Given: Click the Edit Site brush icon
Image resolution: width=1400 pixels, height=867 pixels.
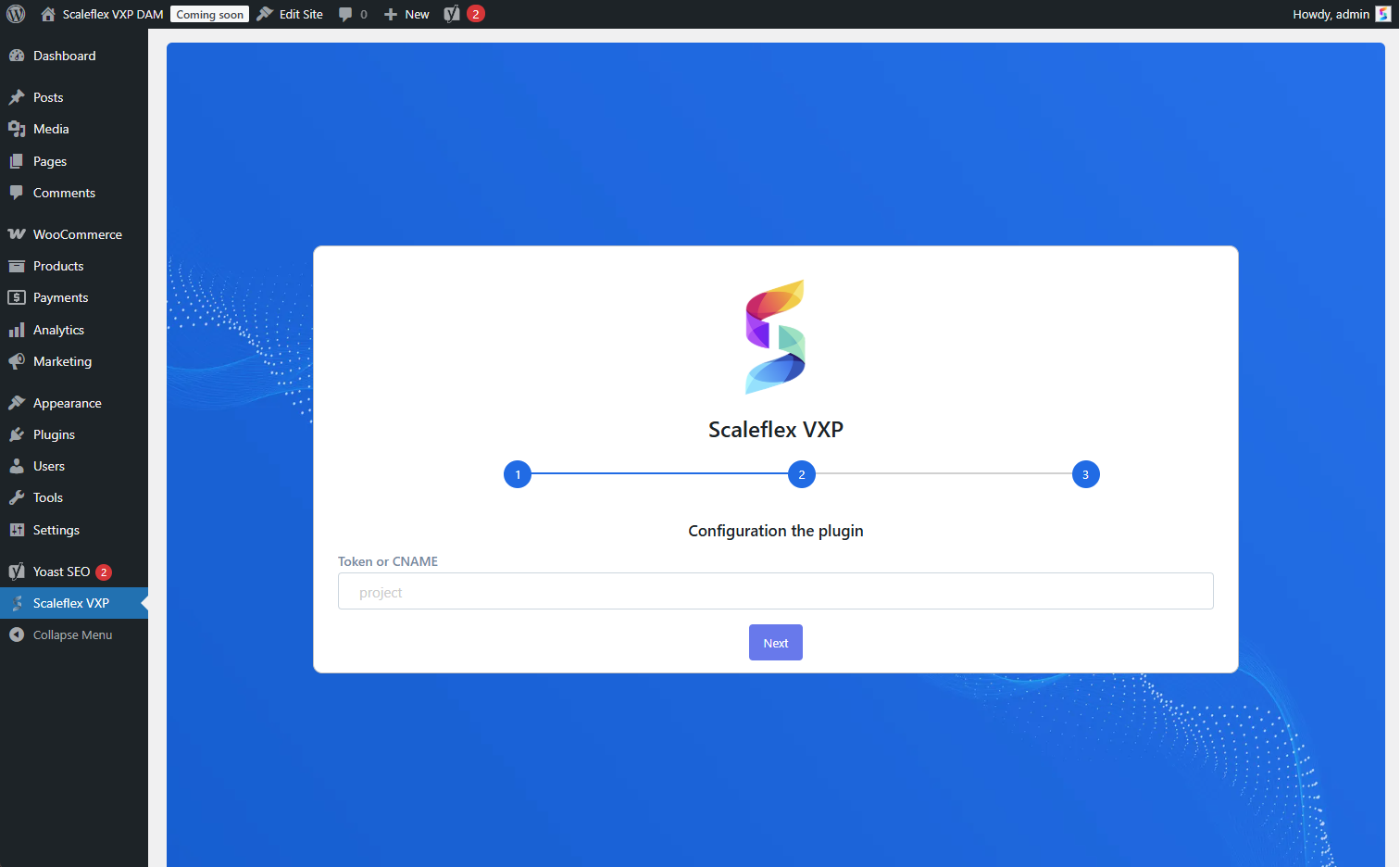Looking at the screenshot, I should click(265, 14).
